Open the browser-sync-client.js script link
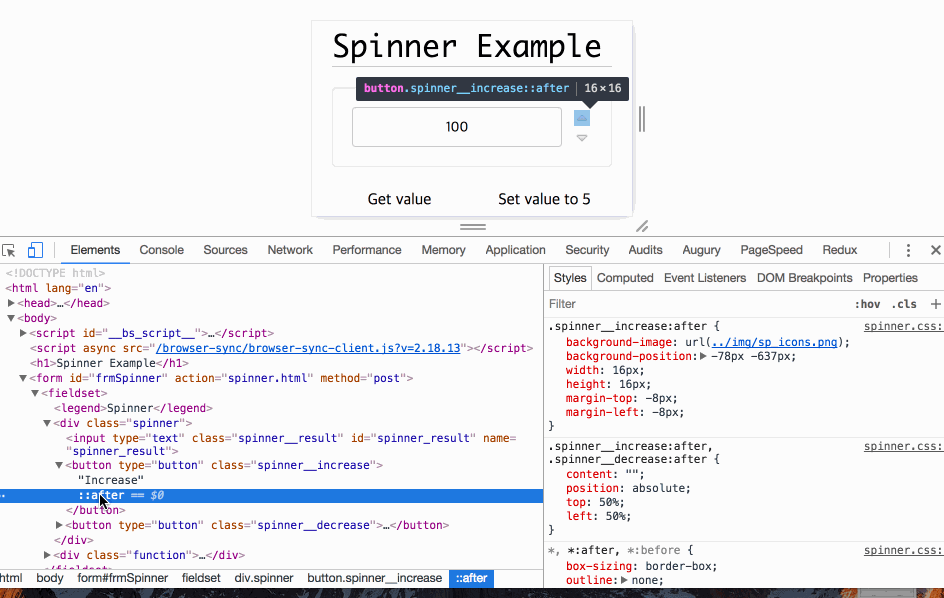The image size is (944, 598). [308, 348]
